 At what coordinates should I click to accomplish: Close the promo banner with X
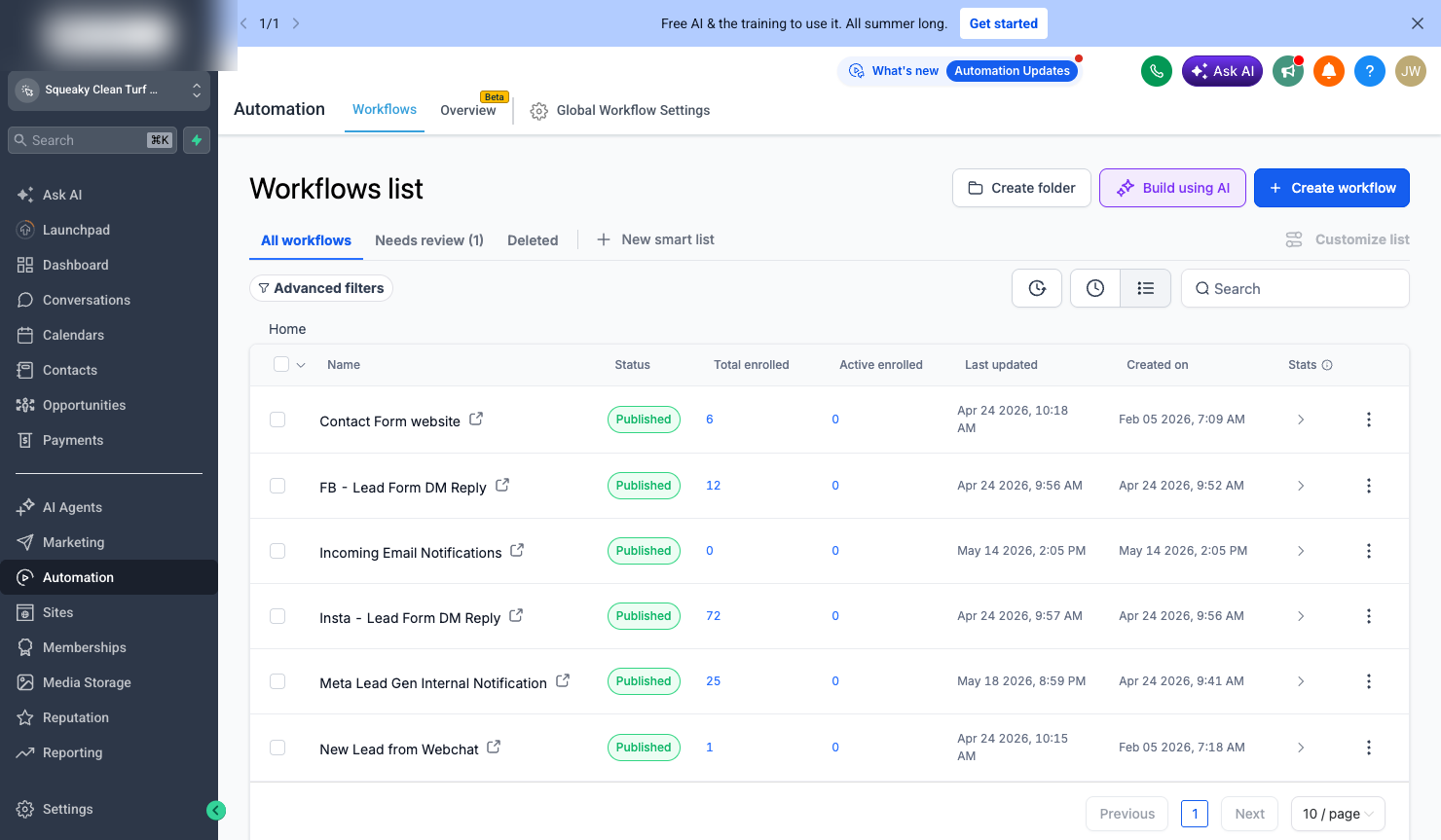(x=1418, y=23)
